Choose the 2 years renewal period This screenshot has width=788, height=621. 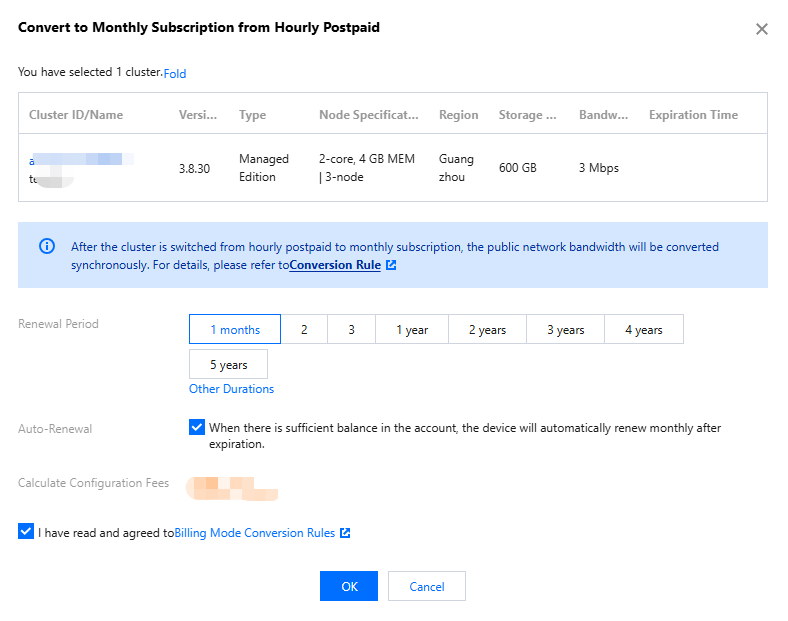click(x=487, y=330)
